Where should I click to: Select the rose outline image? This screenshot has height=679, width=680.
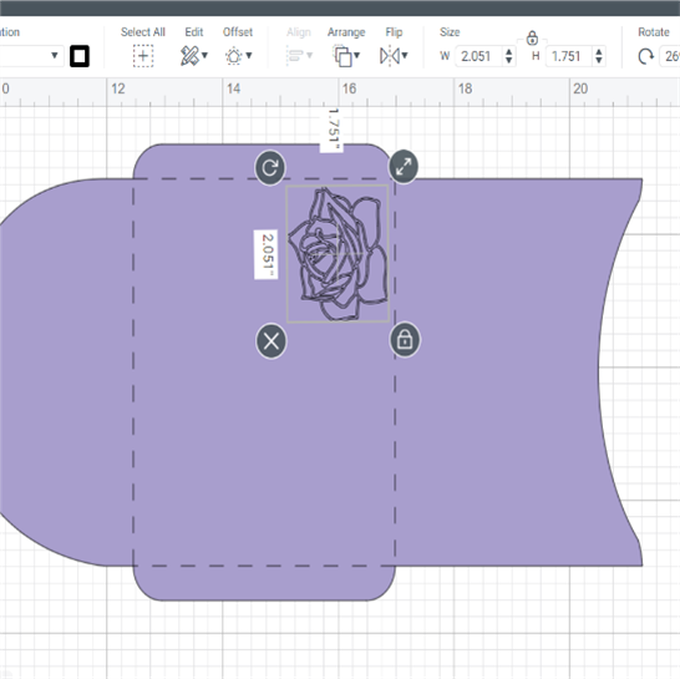tap(338, 254)
